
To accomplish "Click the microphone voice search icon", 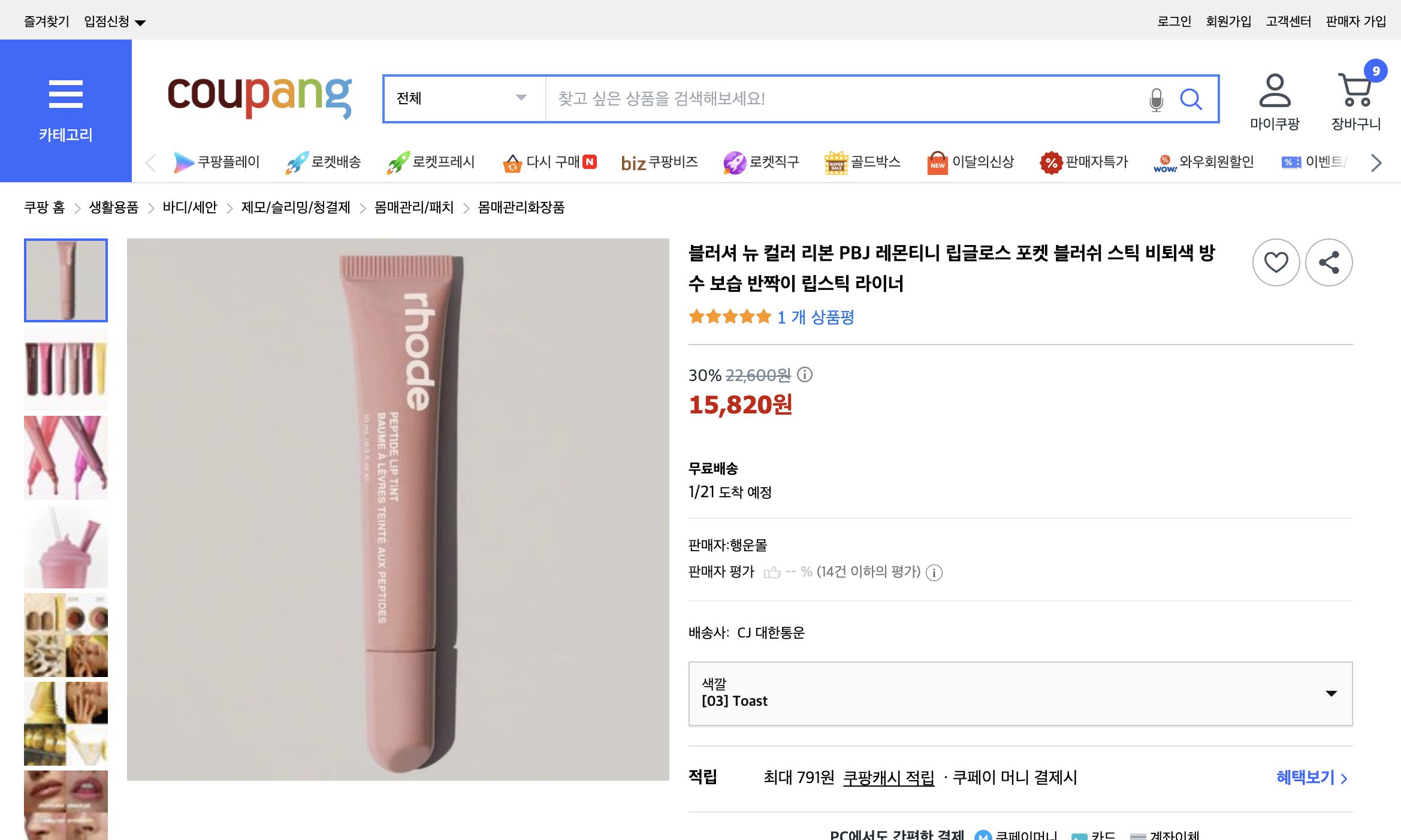I will coord(1155,99).
